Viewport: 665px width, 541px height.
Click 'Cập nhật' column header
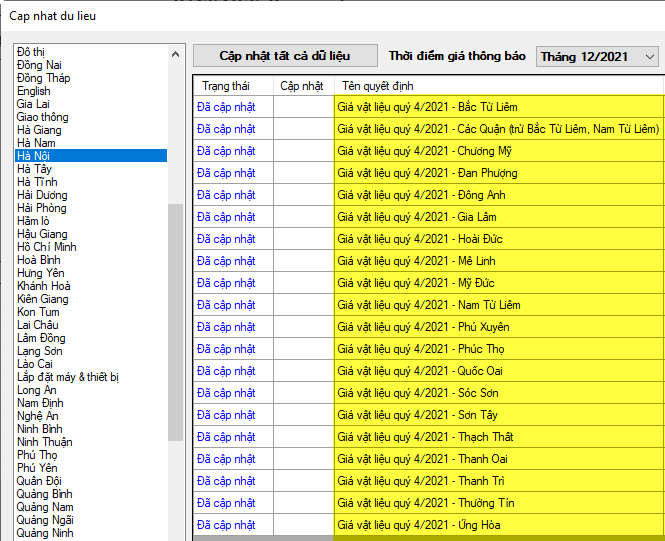click(302, 86)
